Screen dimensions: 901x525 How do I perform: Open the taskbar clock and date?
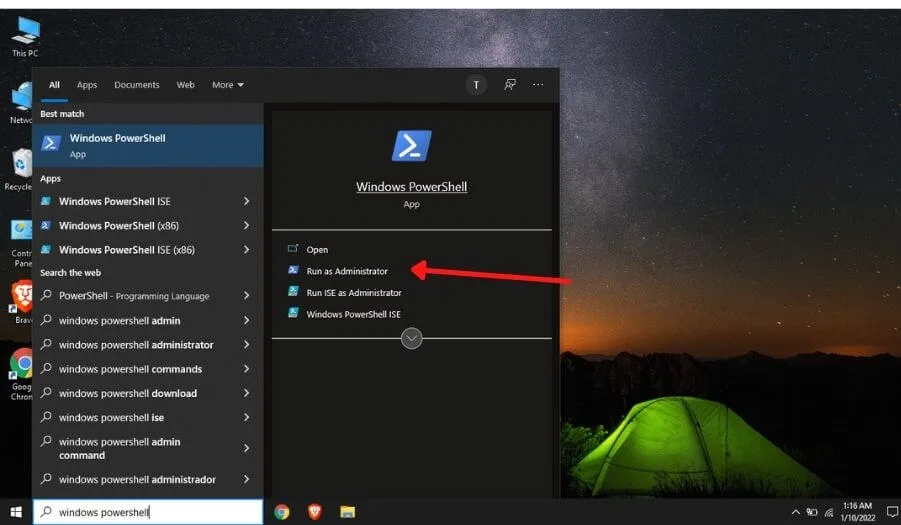858,512
